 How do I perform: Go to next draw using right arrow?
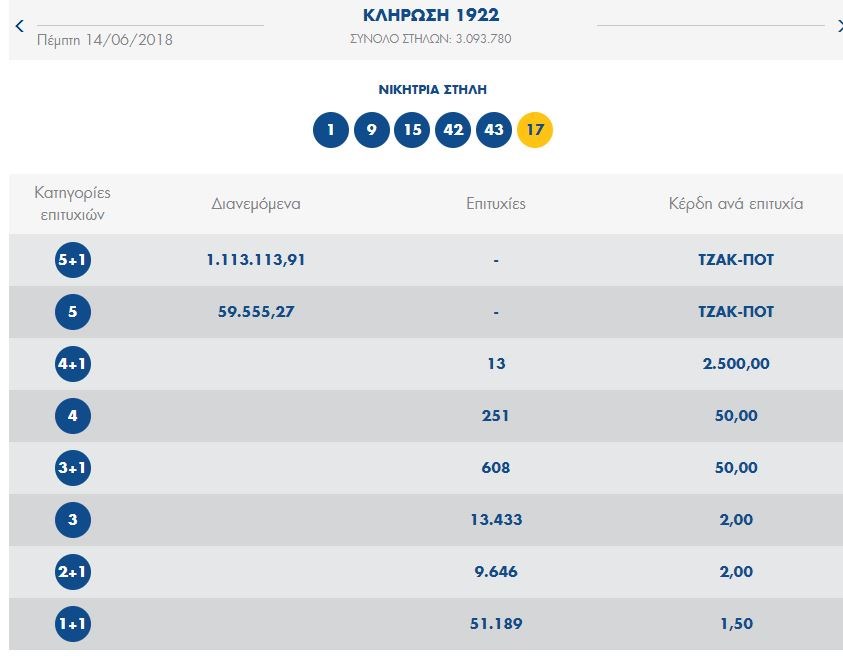click(838, 26)
